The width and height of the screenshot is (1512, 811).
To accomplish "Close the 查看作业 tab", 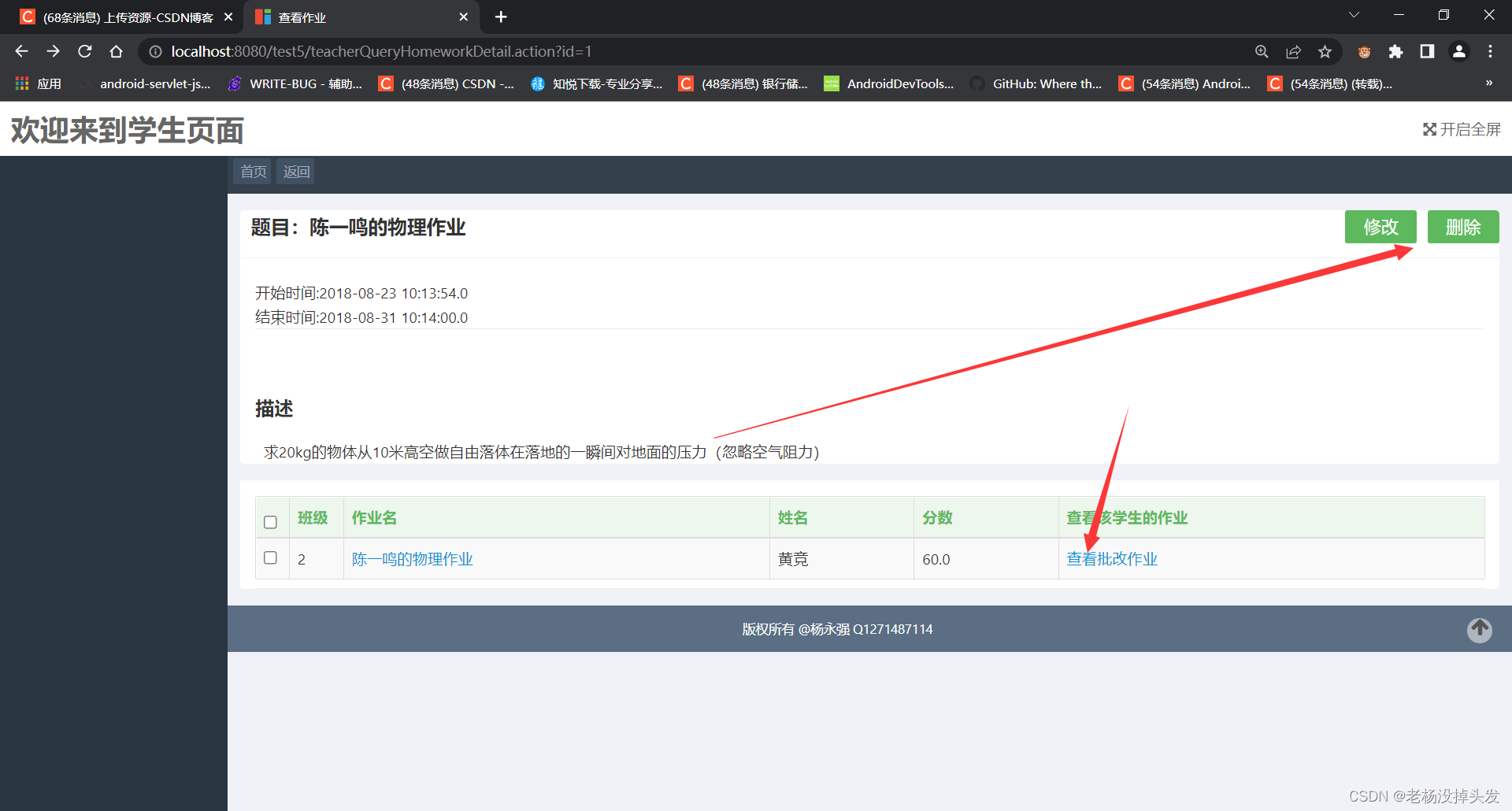I will [x=463, y=17].
